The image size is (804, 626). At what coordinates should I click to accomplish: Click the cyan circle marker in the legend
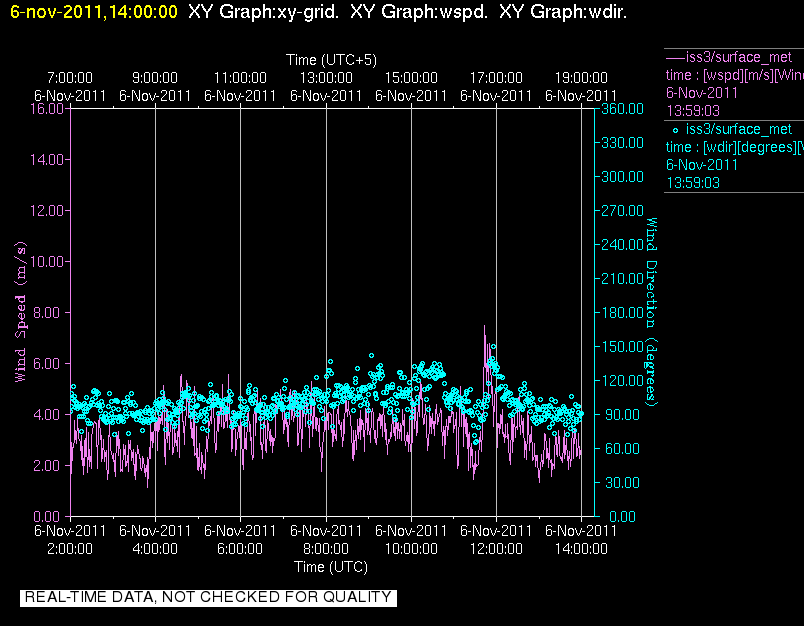click(675, 131)
